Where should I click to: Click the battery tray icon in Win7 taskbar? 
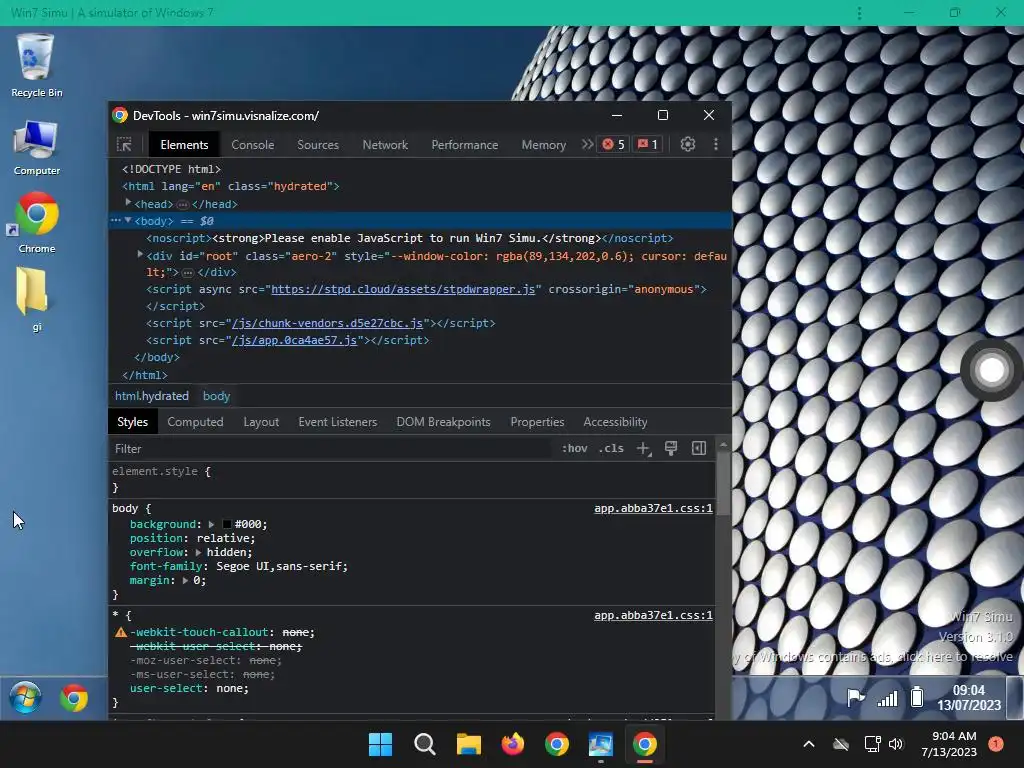tap(917, 697)
